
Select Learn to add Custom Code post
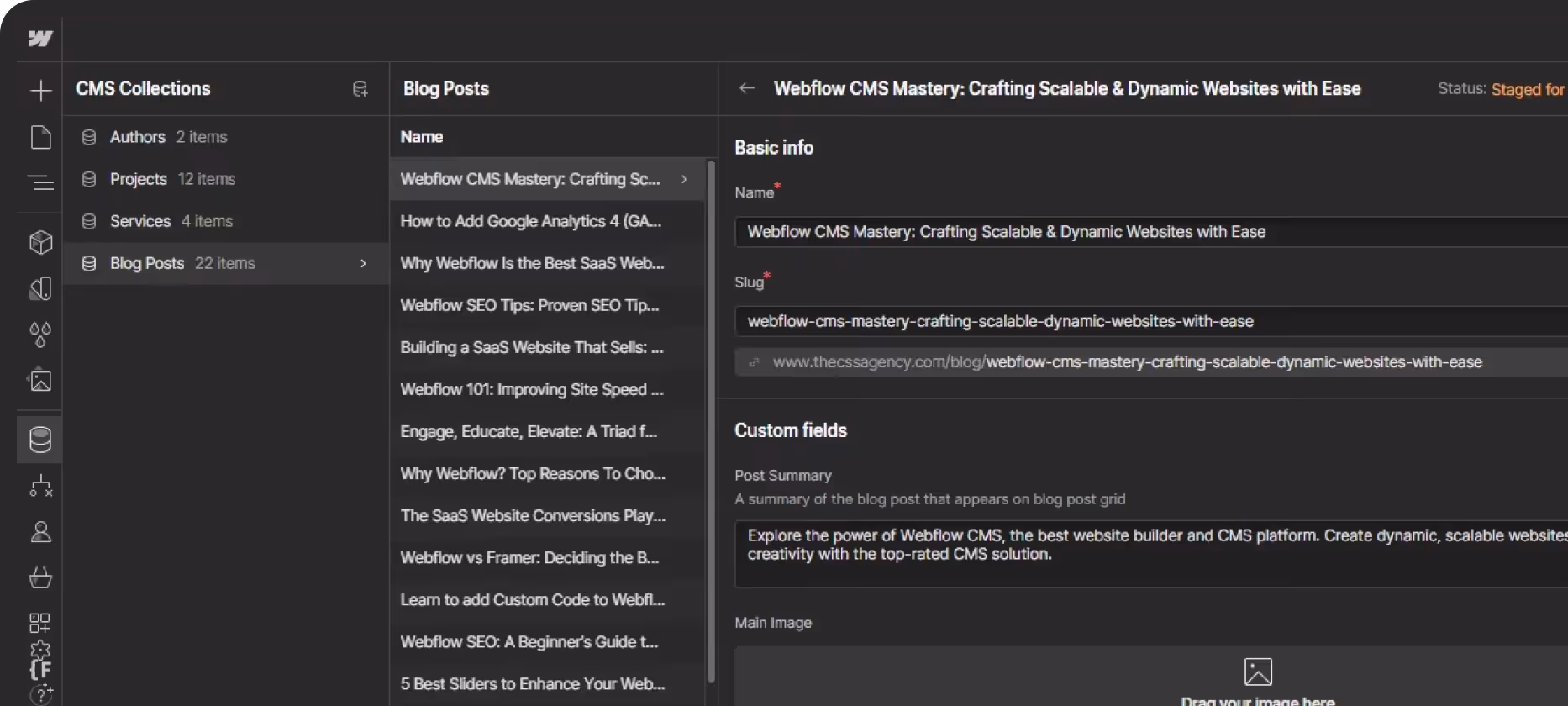pyautogui.click(x=548, y=599)
